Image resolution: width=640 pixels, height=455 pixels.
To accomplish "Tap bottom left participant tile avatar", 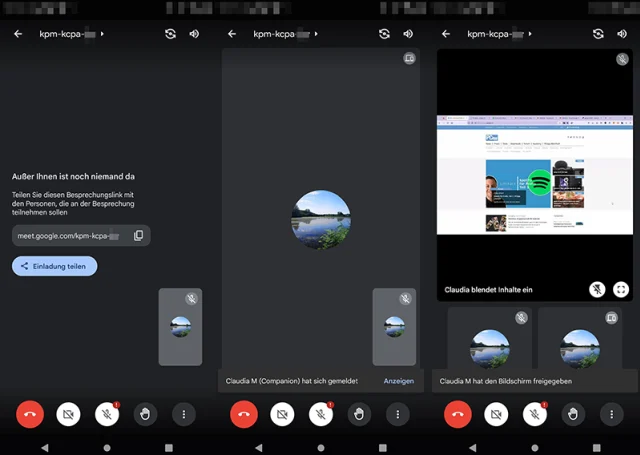I will pyautogui.click(x=490, y=349).
